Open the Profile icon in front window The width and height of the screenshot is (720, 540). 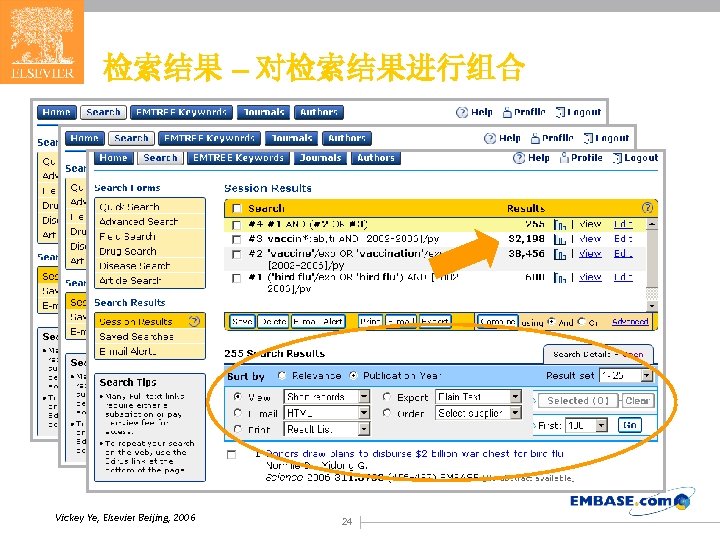tap(564, 158)
